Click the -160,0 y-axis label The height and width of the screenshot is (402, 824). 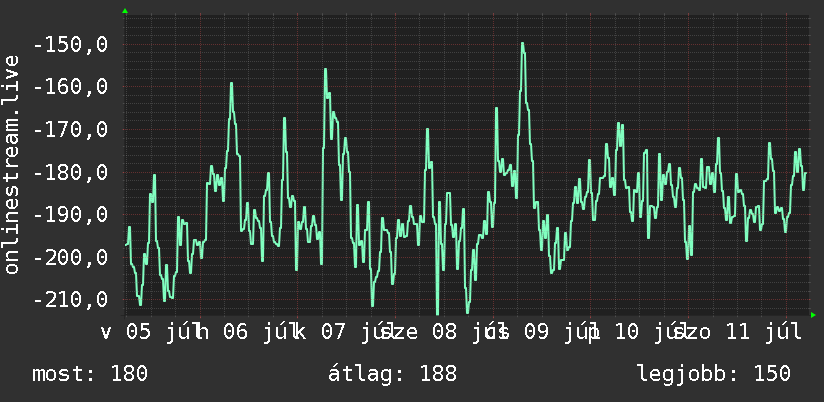coord(70,87)
